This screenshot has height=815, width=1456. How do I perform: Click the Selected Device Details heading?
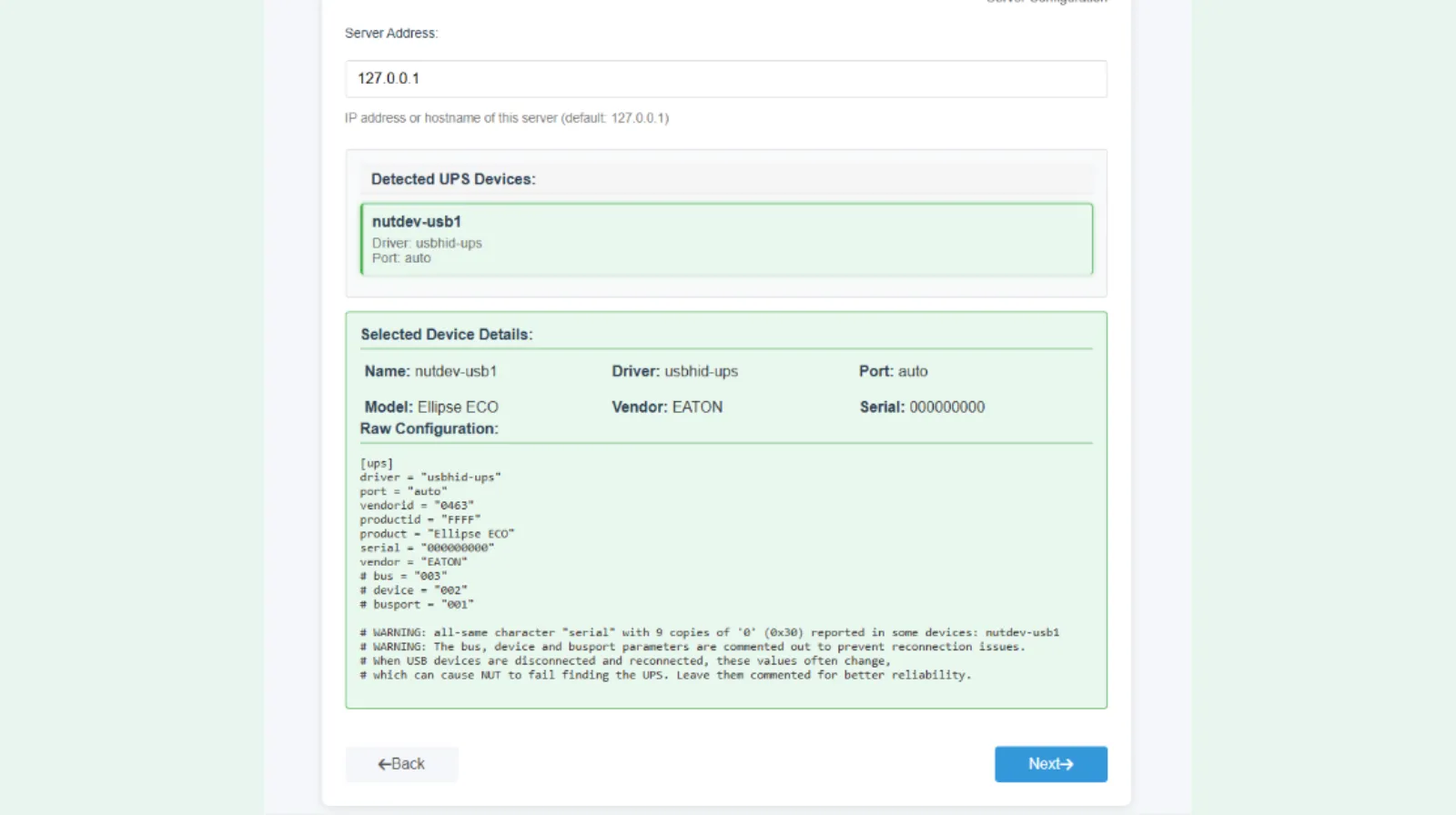click(446, 335)
